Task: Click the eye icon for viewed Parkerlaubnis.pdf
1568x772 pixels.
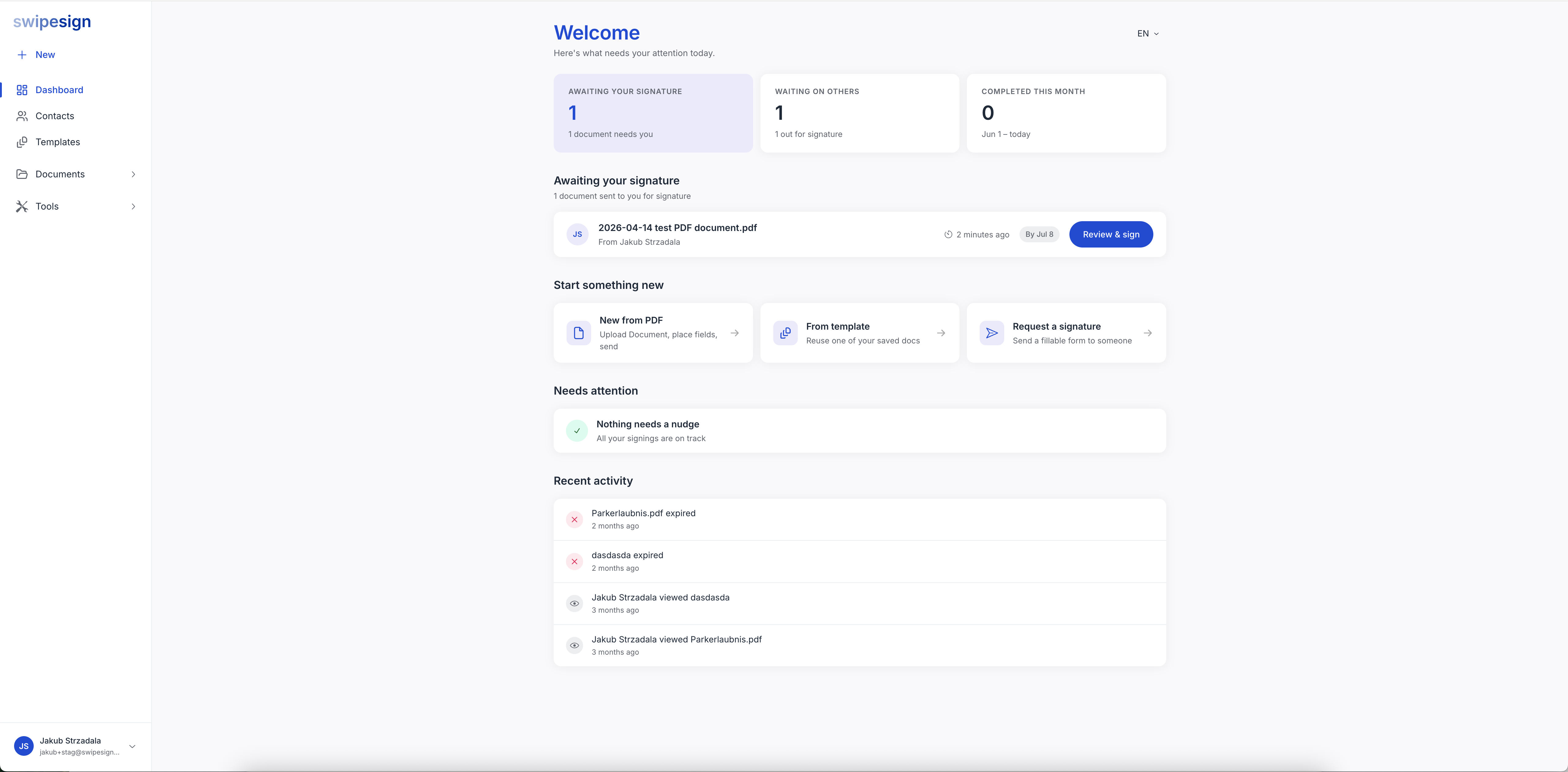Action: click(574, 645)
